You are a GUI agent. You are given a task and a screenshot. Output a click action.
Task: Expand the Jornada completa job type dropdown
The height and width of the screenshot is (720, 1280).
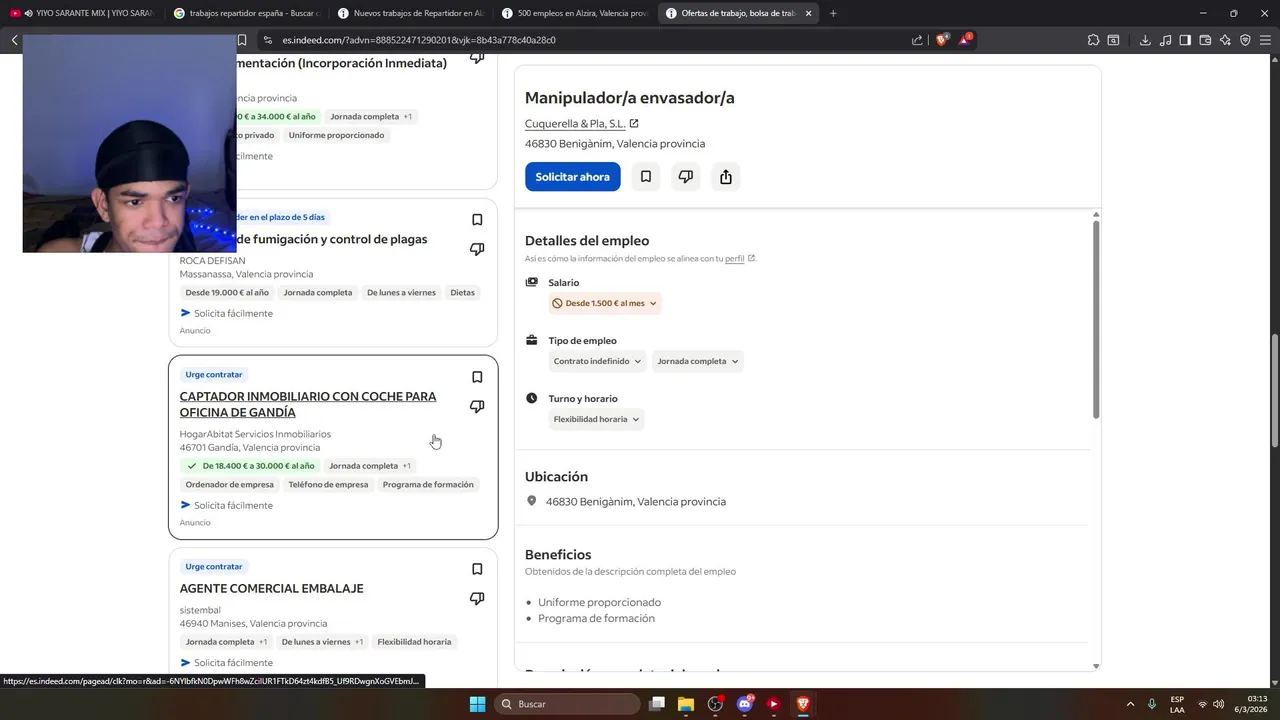698,361
